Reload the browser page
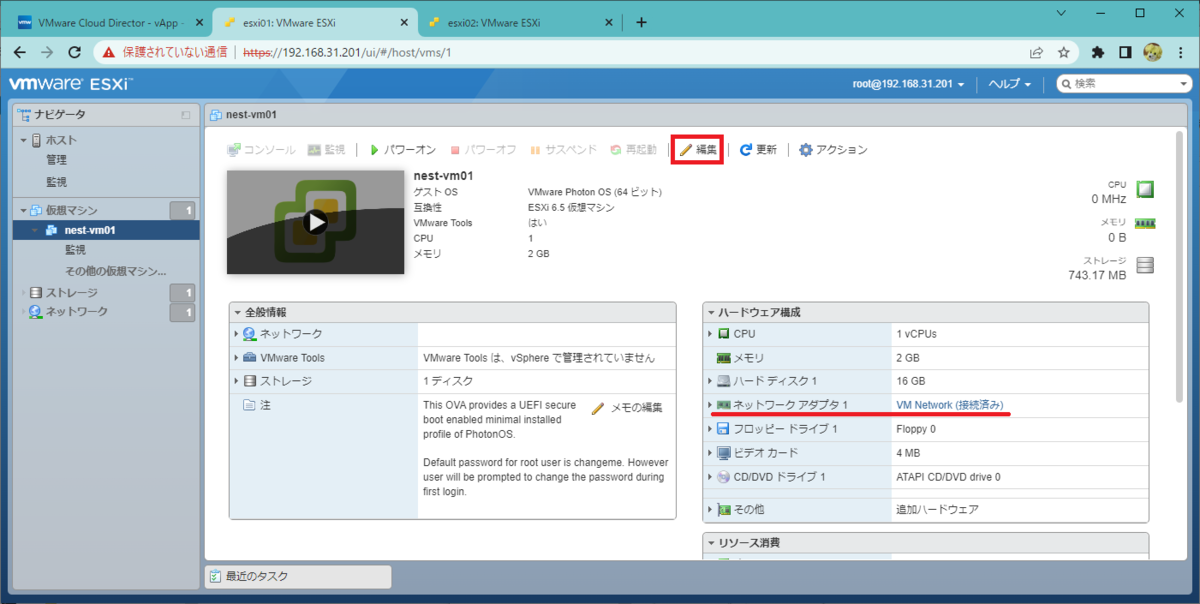Image resolution: width=1200 pixels, height=604 pixels. tap(75, 52)
